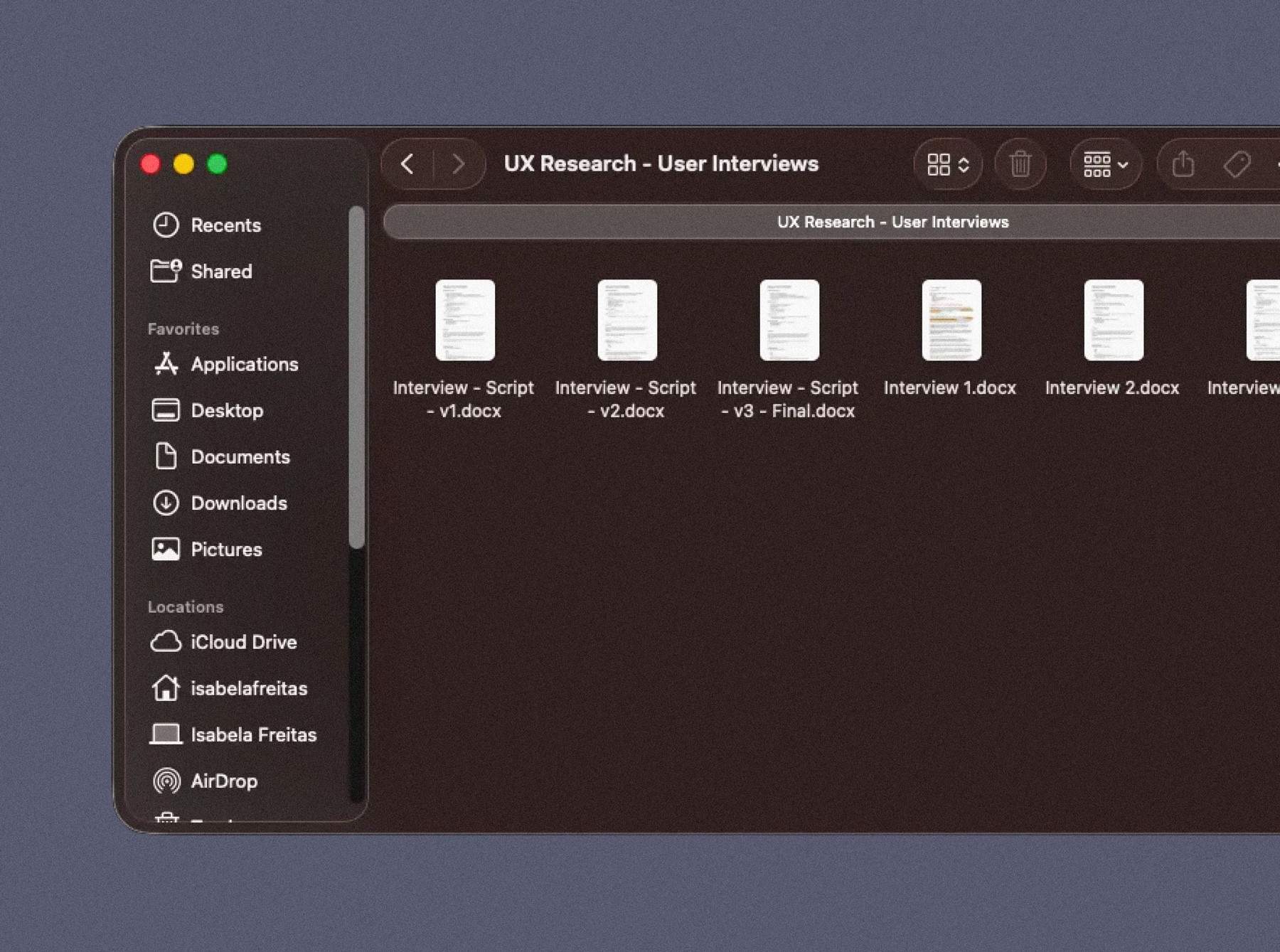The image size is (1280, 952).
Task: Open the group-by options dropdown
Action: point(1106,164)
